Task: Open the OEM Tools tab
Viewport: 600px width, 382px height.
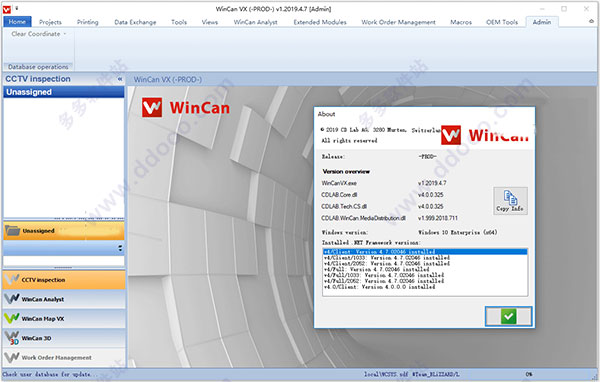Action: click(x=502, y=22)
